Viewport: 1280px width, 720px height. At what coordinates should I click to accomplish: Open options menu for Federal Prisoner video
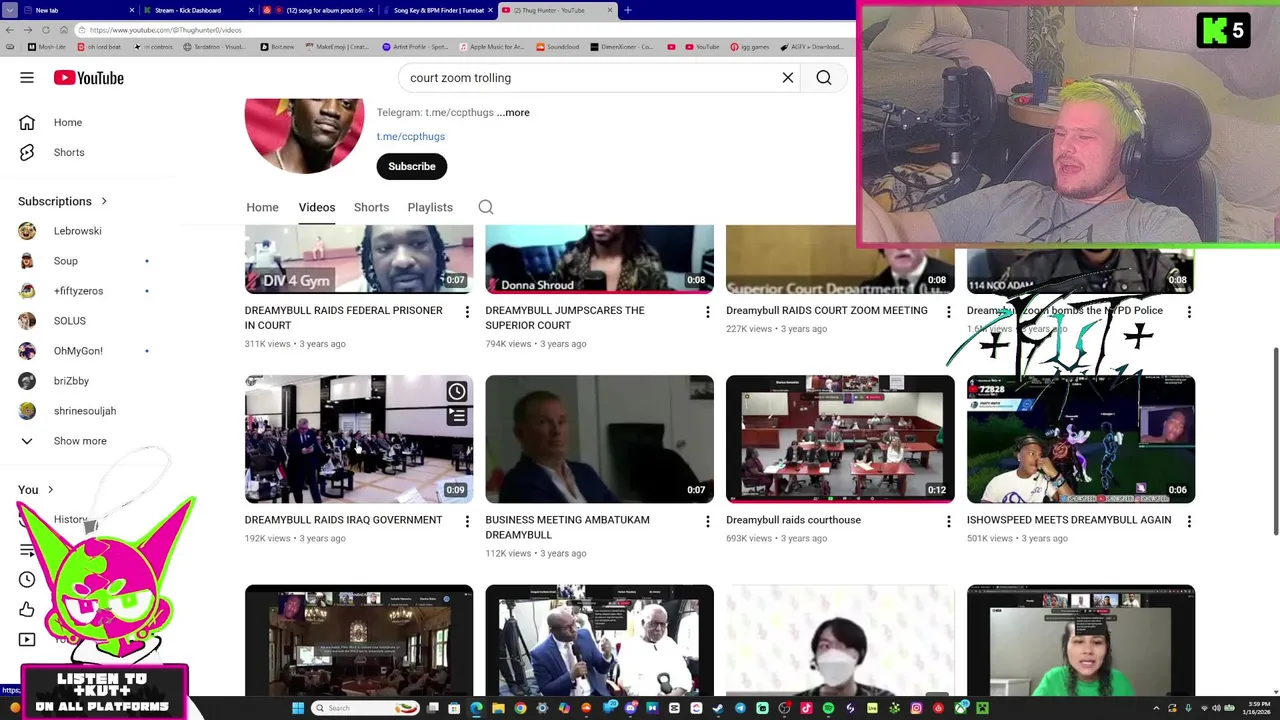pyautogui.click(x=467, y=312)
